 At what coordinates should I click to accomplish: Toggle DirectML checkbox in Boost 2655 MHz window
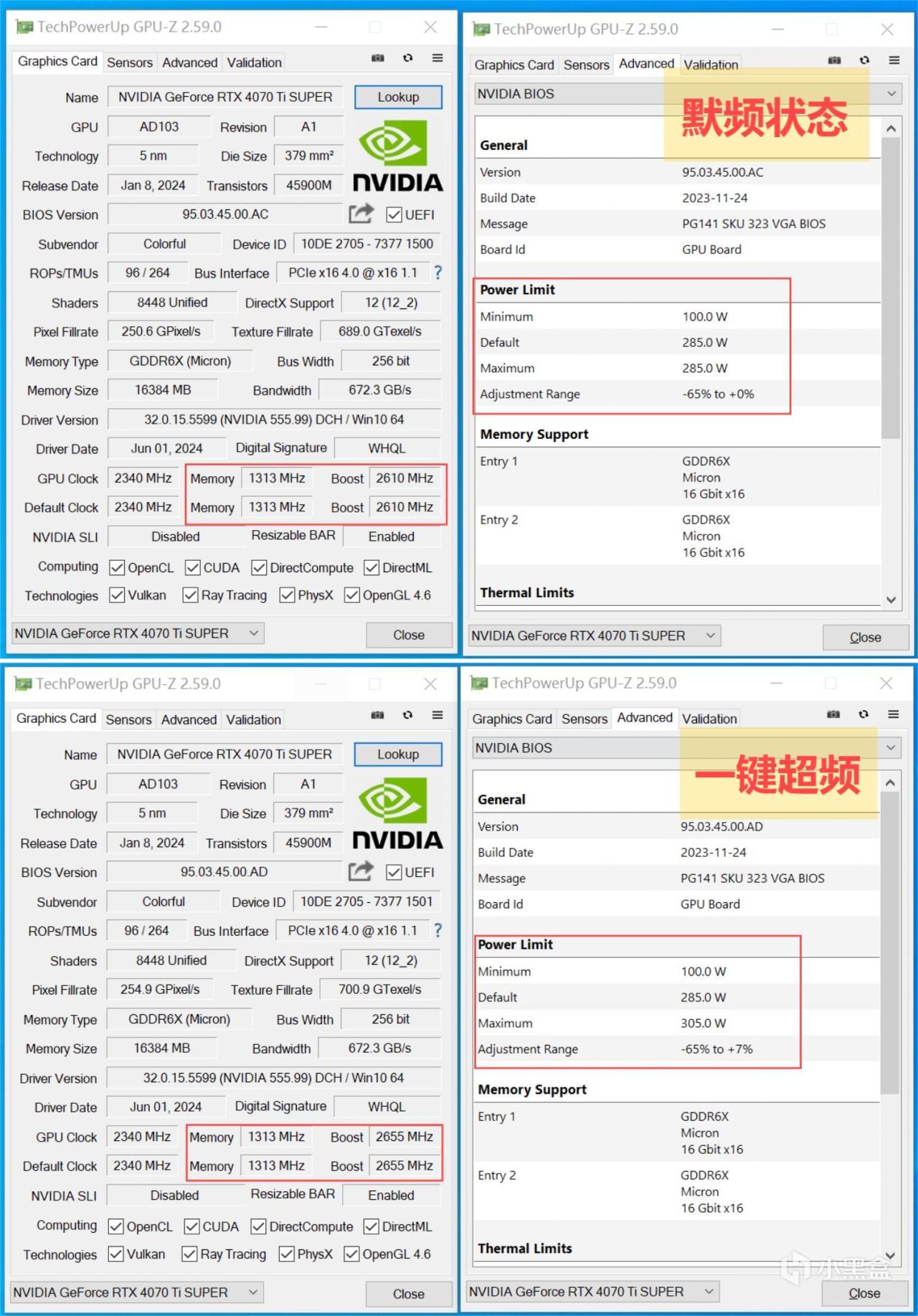tap(372, 1226)
